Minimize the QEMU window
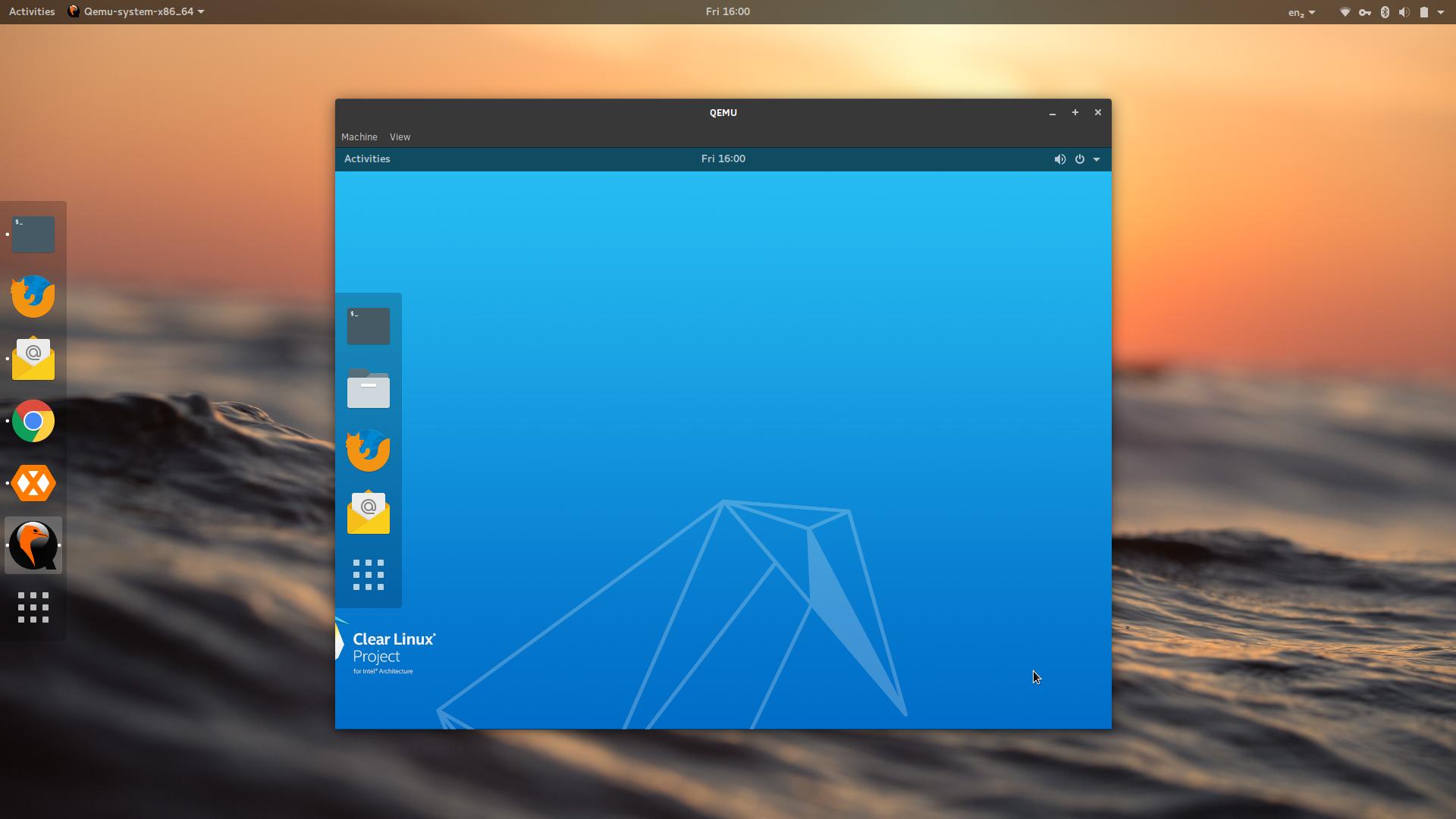This screenshot has width=1456, height=819. pyautogui.click(x=1053, y=112)
